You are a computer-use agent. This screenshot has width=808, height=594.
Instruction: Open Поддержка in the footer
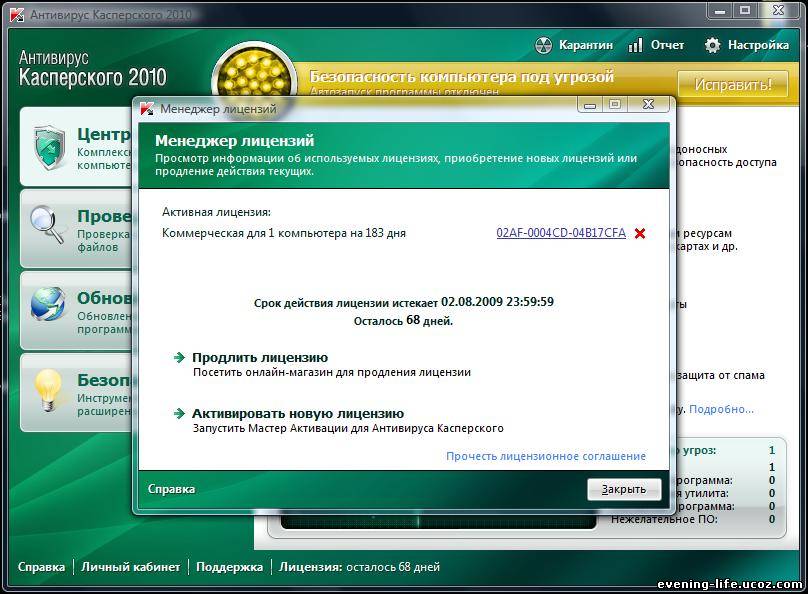(229, 567)
